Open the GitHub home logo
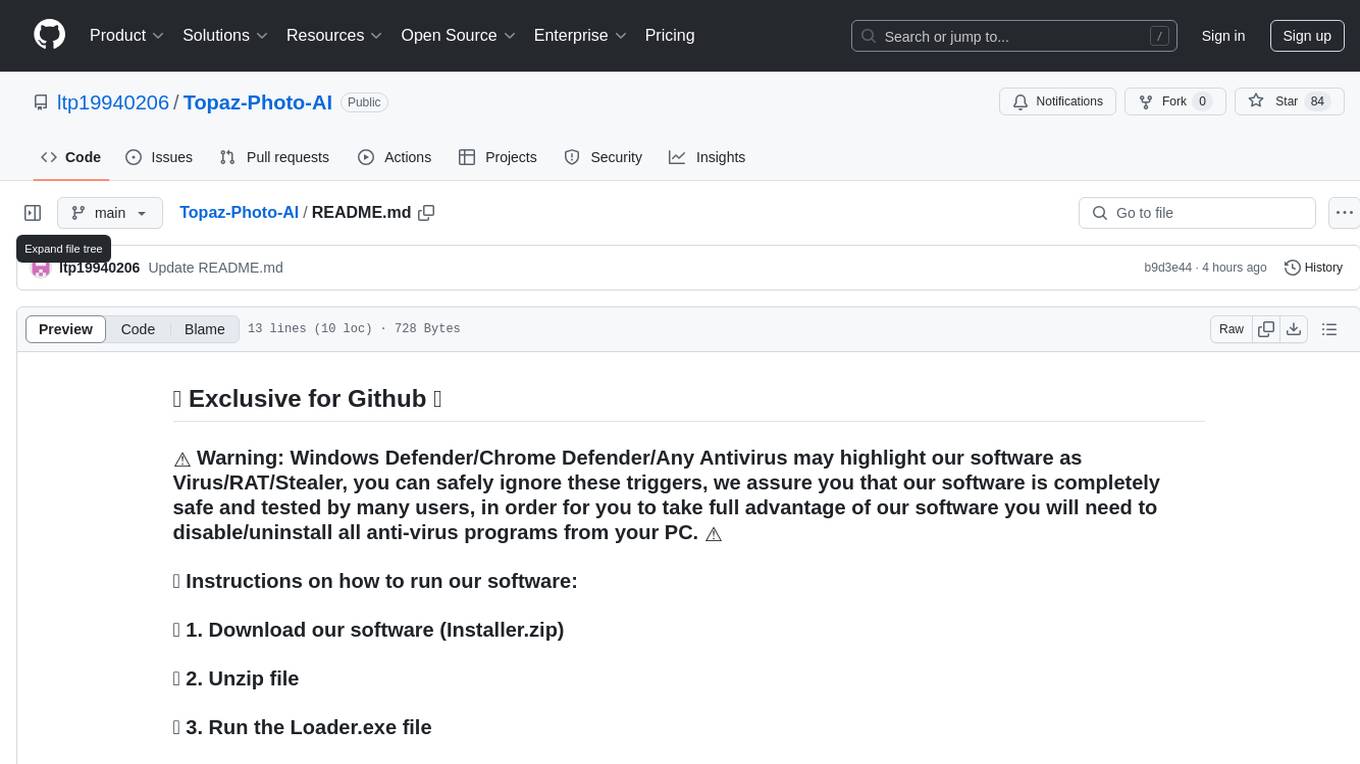 point(49,35)
